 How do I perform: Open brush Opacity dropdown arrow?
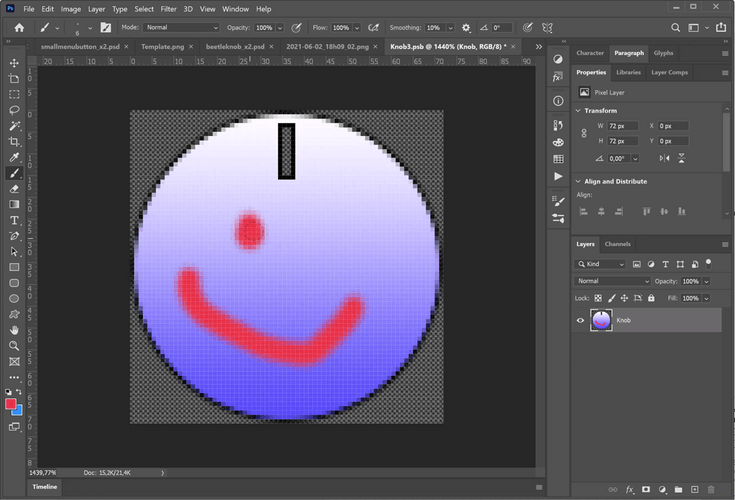pyautogui.click(x=280, y=28)
